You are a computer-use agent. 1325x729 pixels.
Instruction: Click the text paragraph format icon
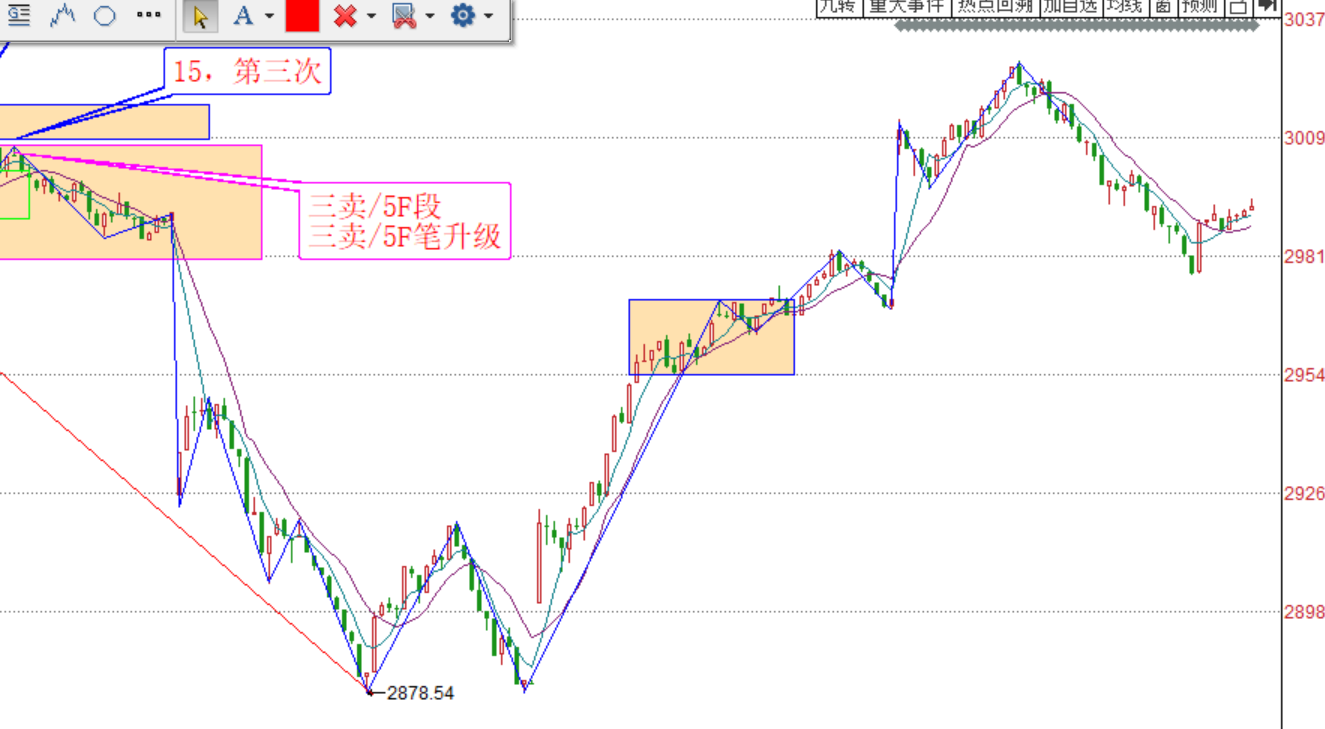point(19,16)
